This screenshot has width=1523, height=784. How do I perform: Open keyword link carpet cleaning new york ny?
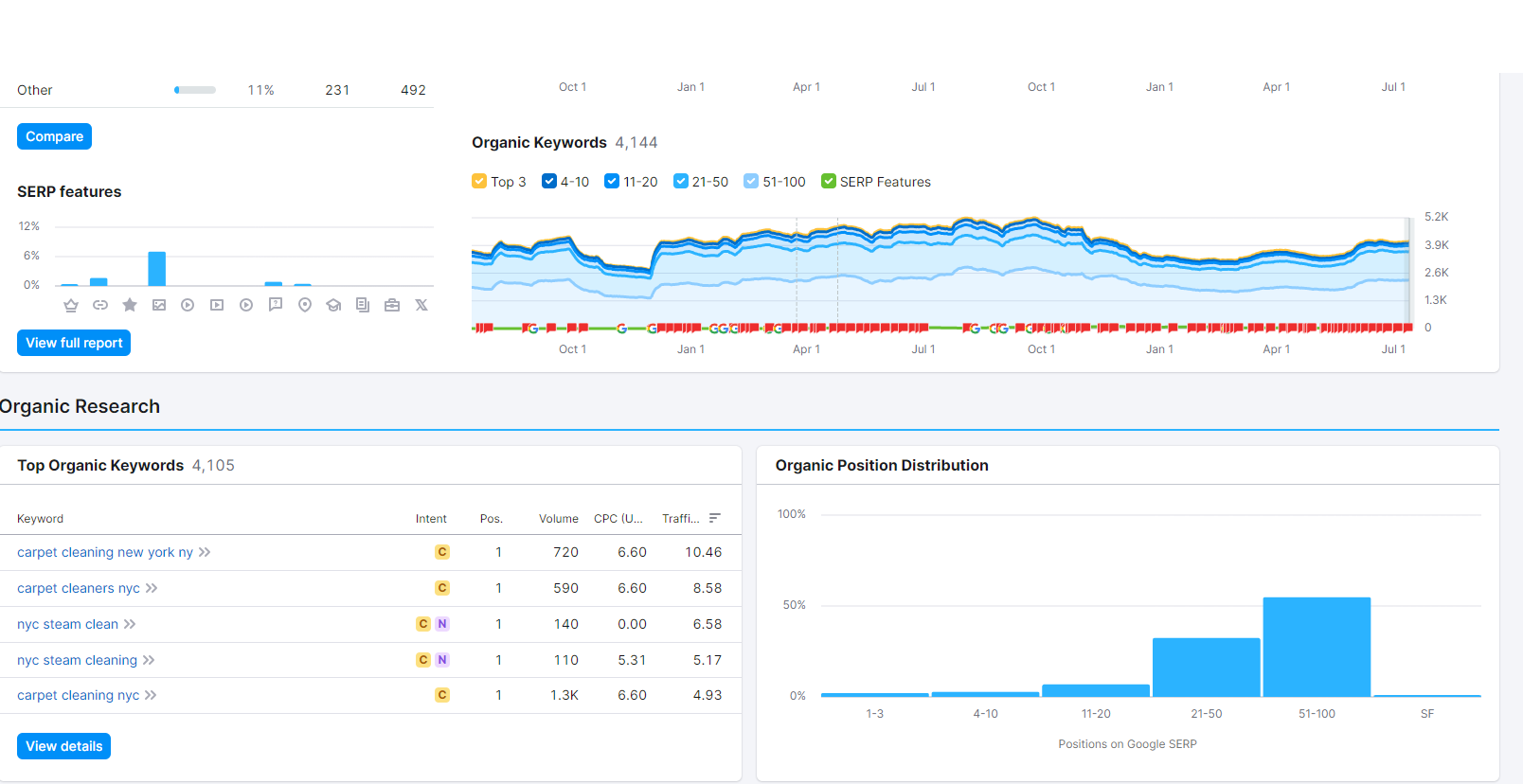(x=105, y=552)
